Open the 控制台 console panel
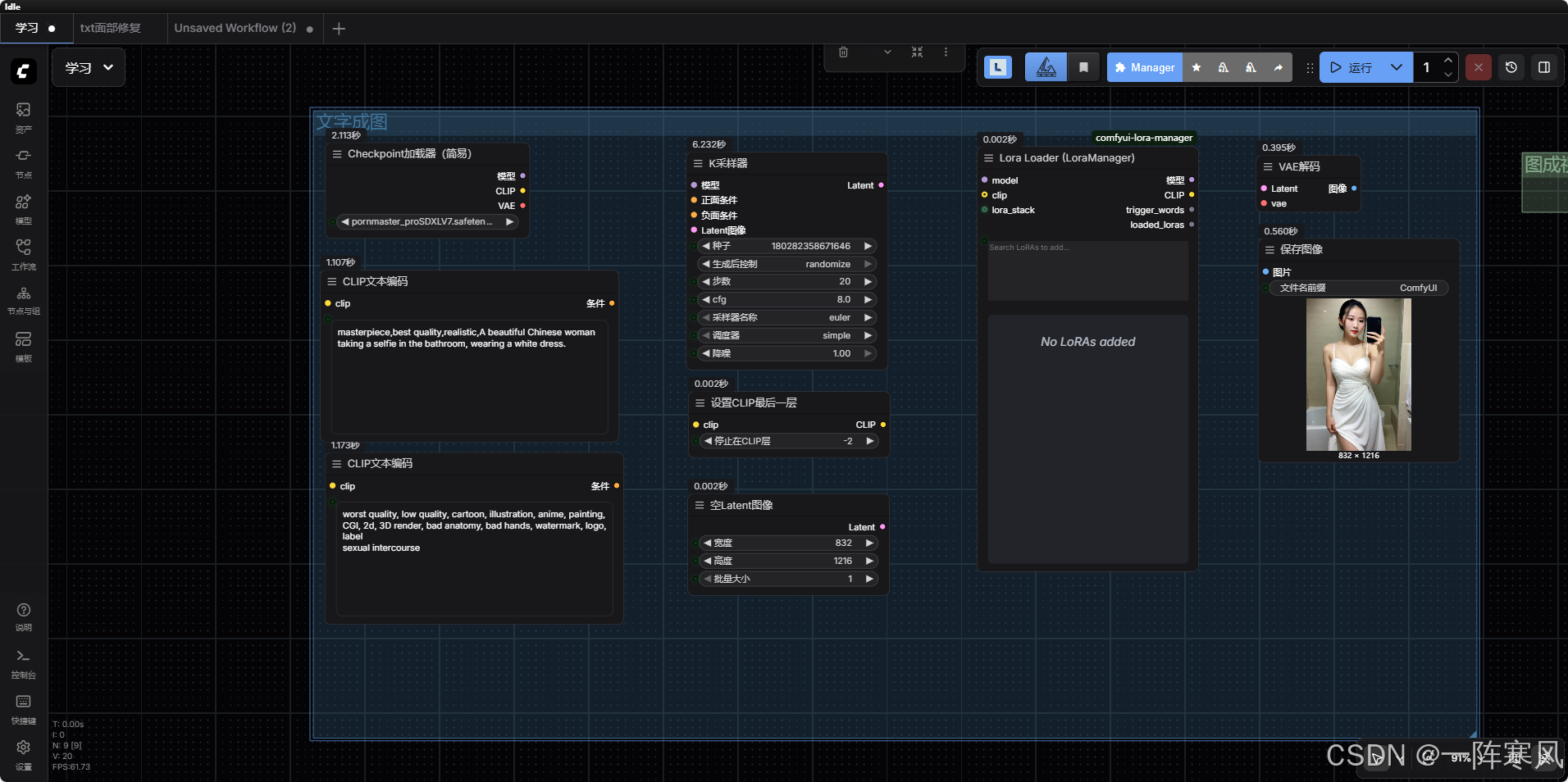Viewport: 1568px width, 782px height. [x=24, y=663]
